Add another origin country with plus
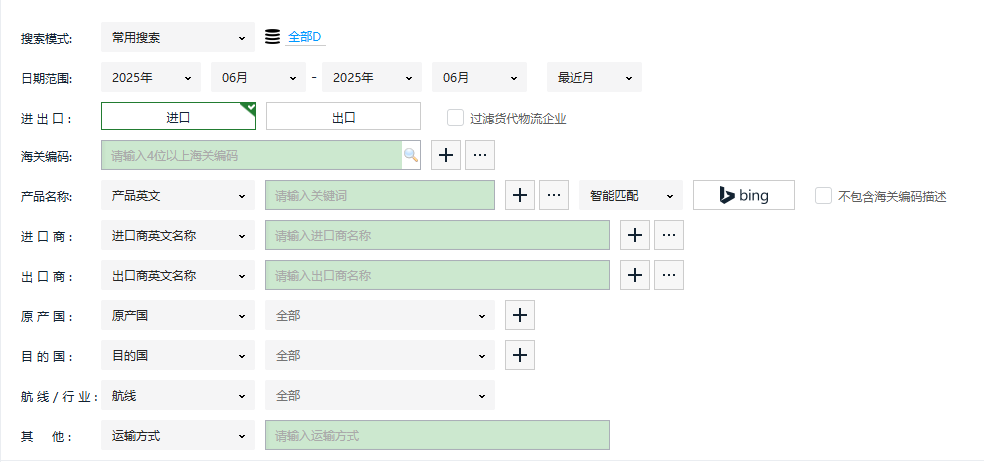The image size is (984, 462). pos(520,315)
